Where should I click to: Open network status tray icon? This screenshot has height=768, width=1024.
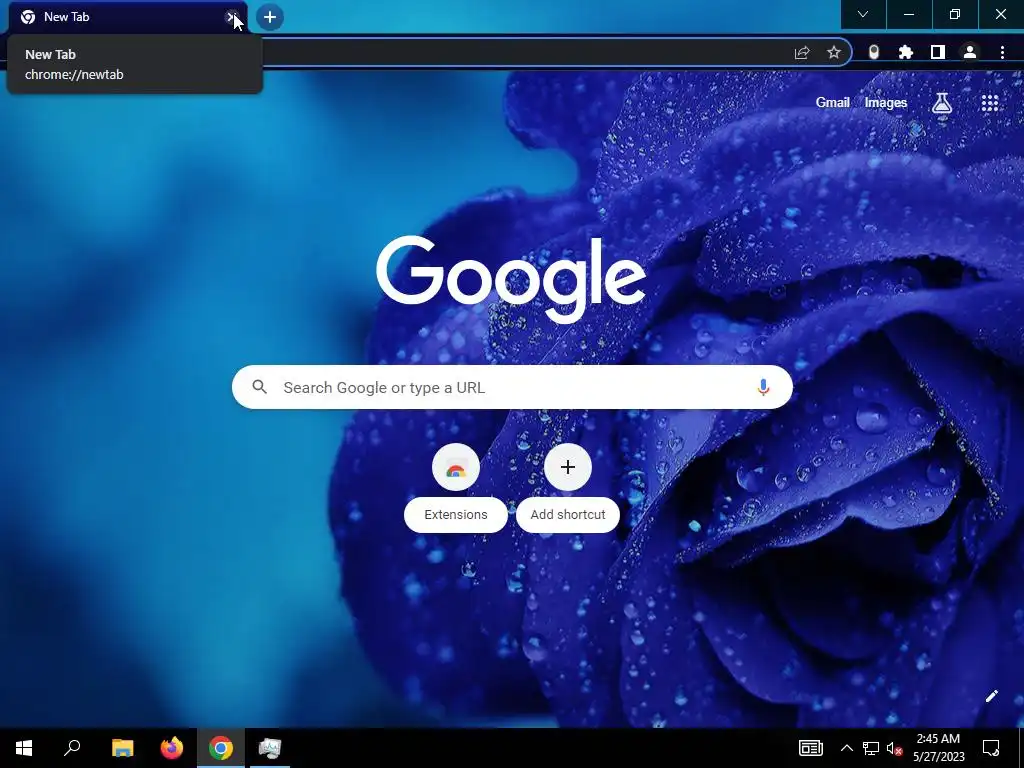(871, 748)
